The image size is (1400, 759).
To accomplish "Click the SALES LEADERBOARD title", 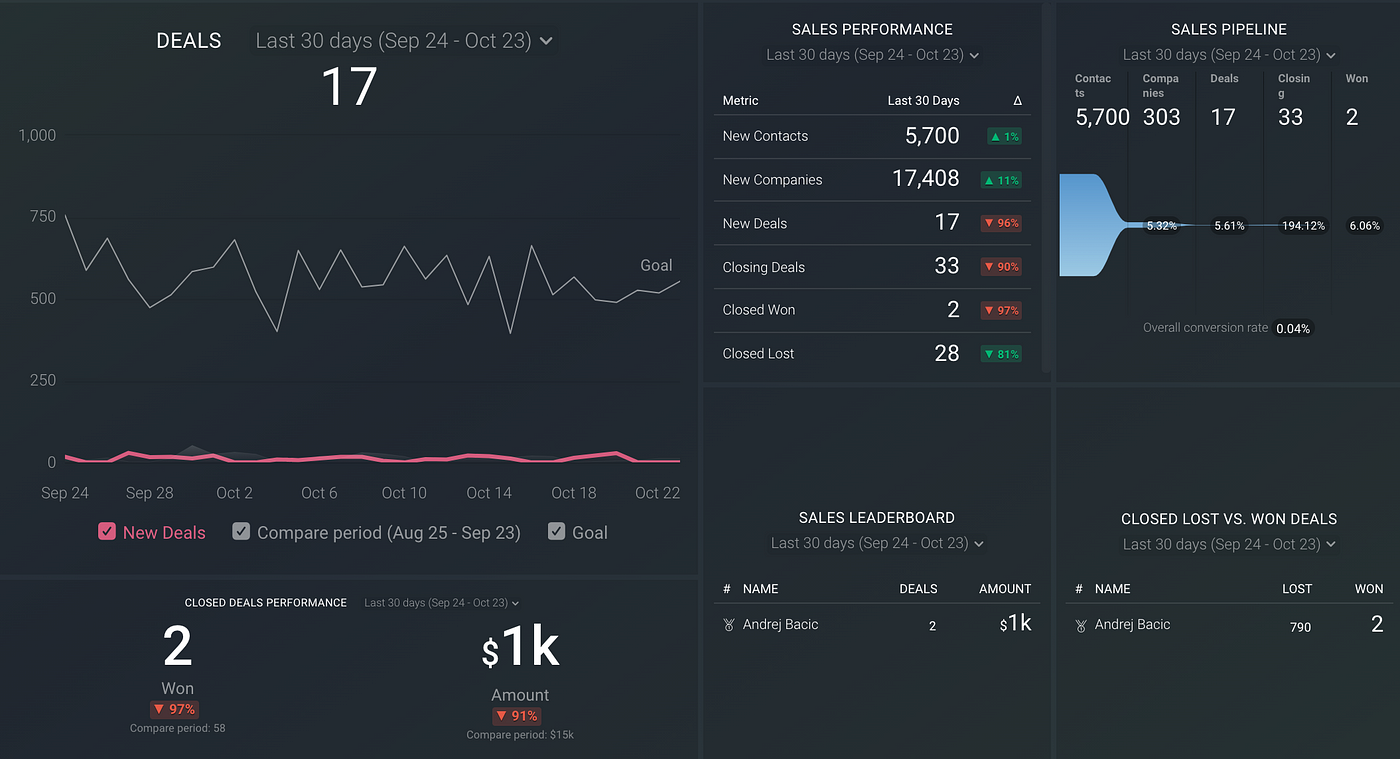I will click(x=877, y=518).
